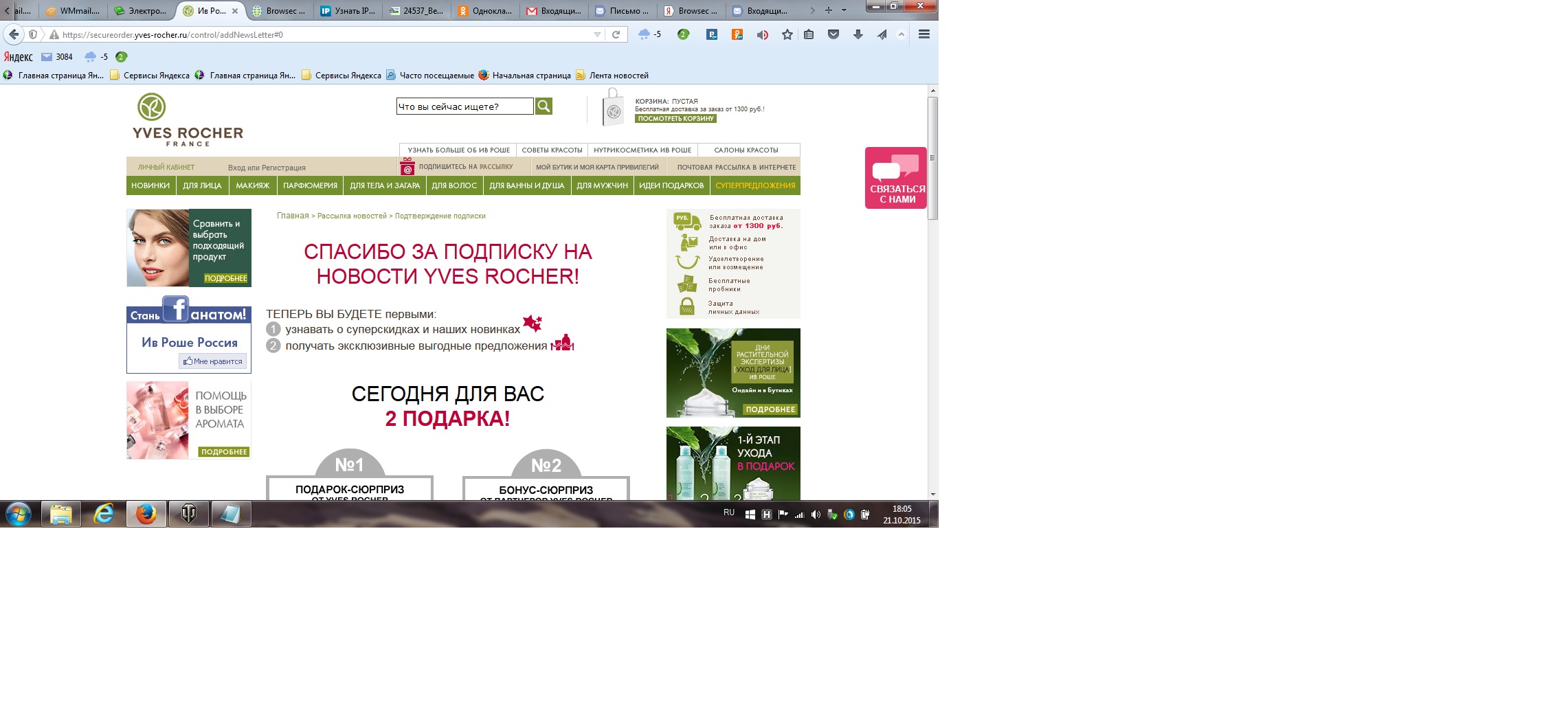
Task: Click the page vertical scrollbar thumb
Action: pyautogui.click(x=932, y=158)
